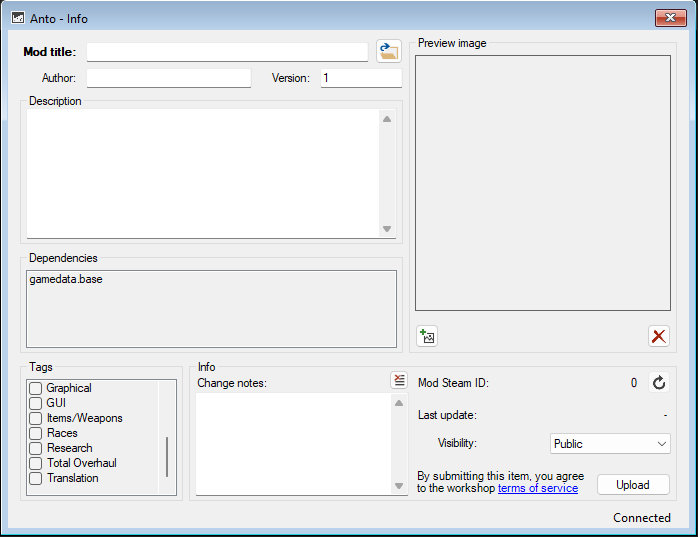Image resolution: width=698 pixels, height=537 pixels.
Task: Select the gamedata.base dependency entry
Action: [x=66, y=279]
